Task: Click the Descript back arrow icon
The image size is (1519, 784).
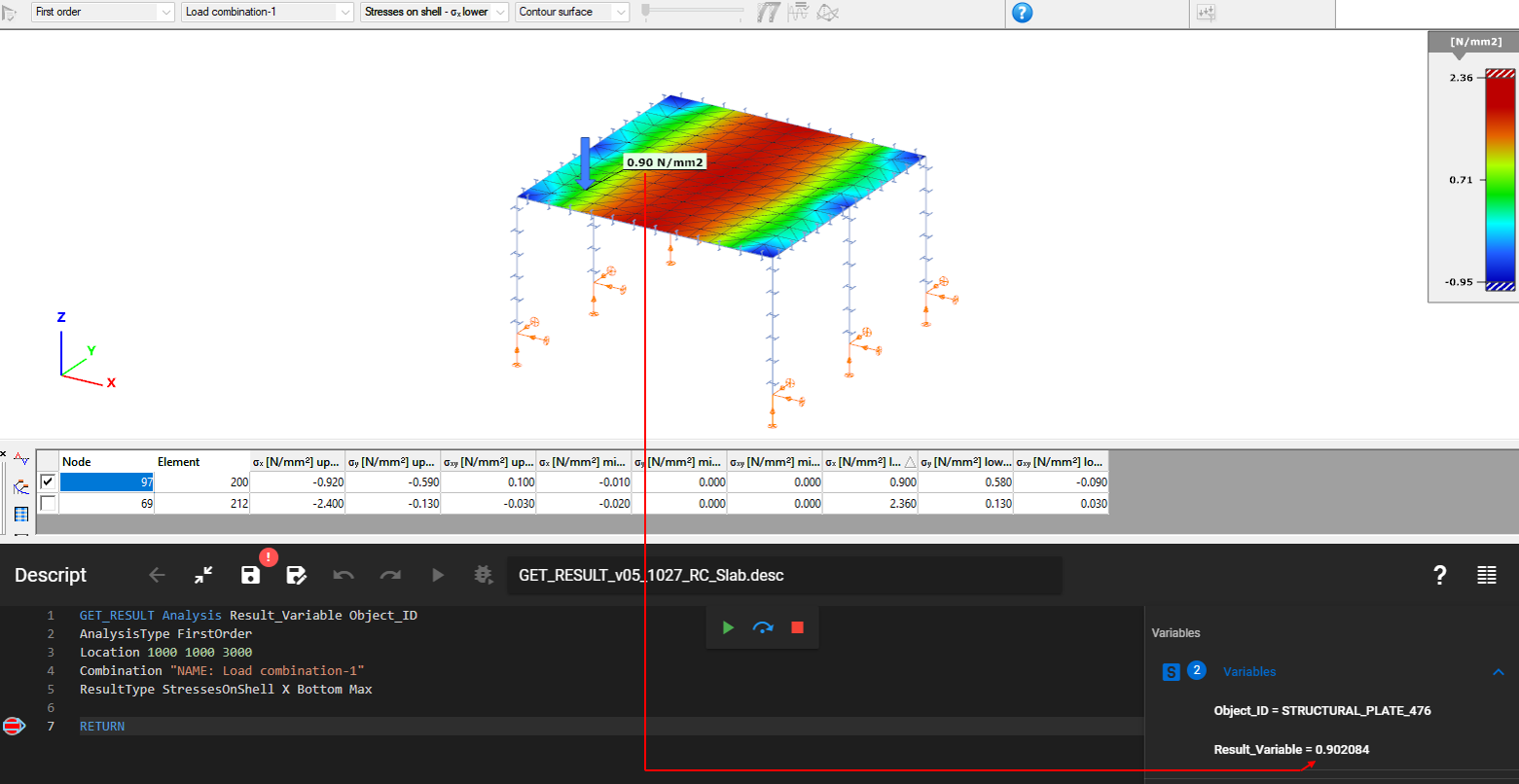Action: [157, 575]
